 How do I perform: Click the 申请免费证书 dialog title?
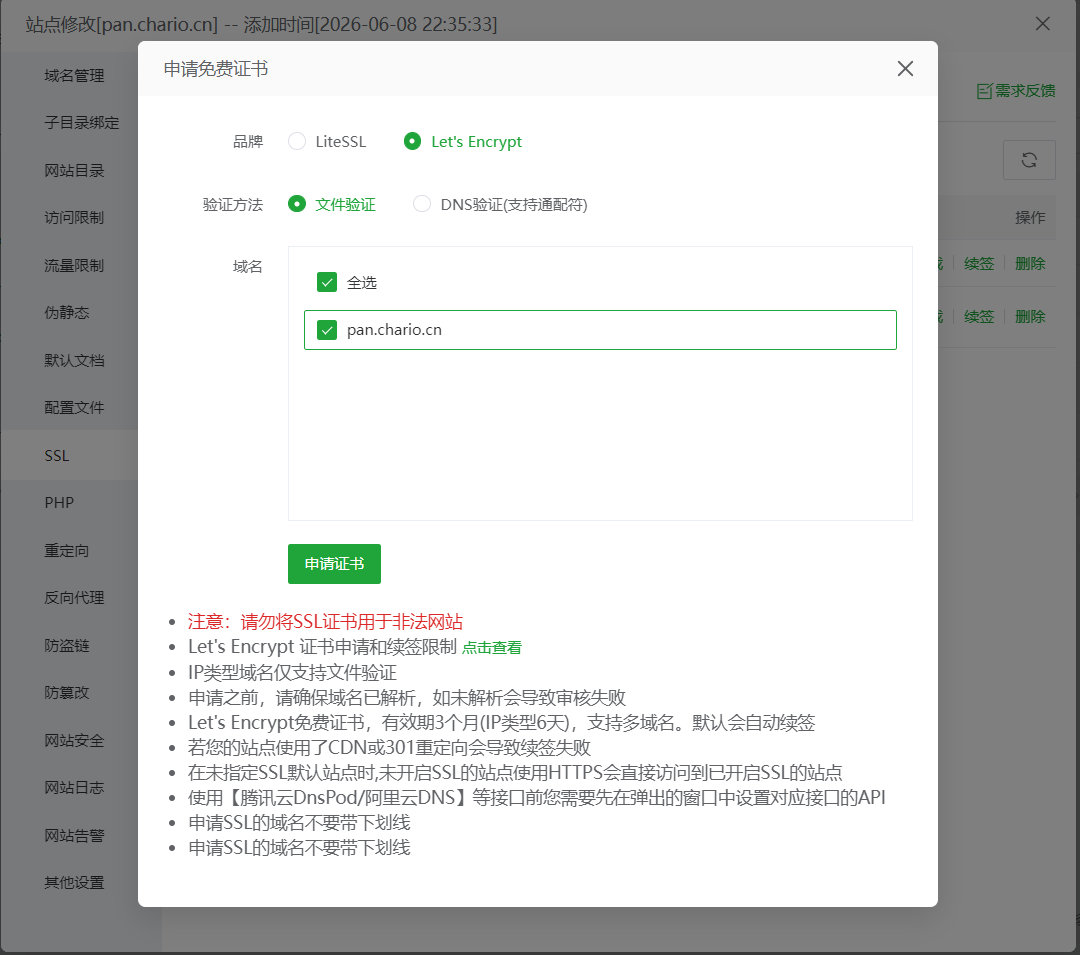coord(216,69)
